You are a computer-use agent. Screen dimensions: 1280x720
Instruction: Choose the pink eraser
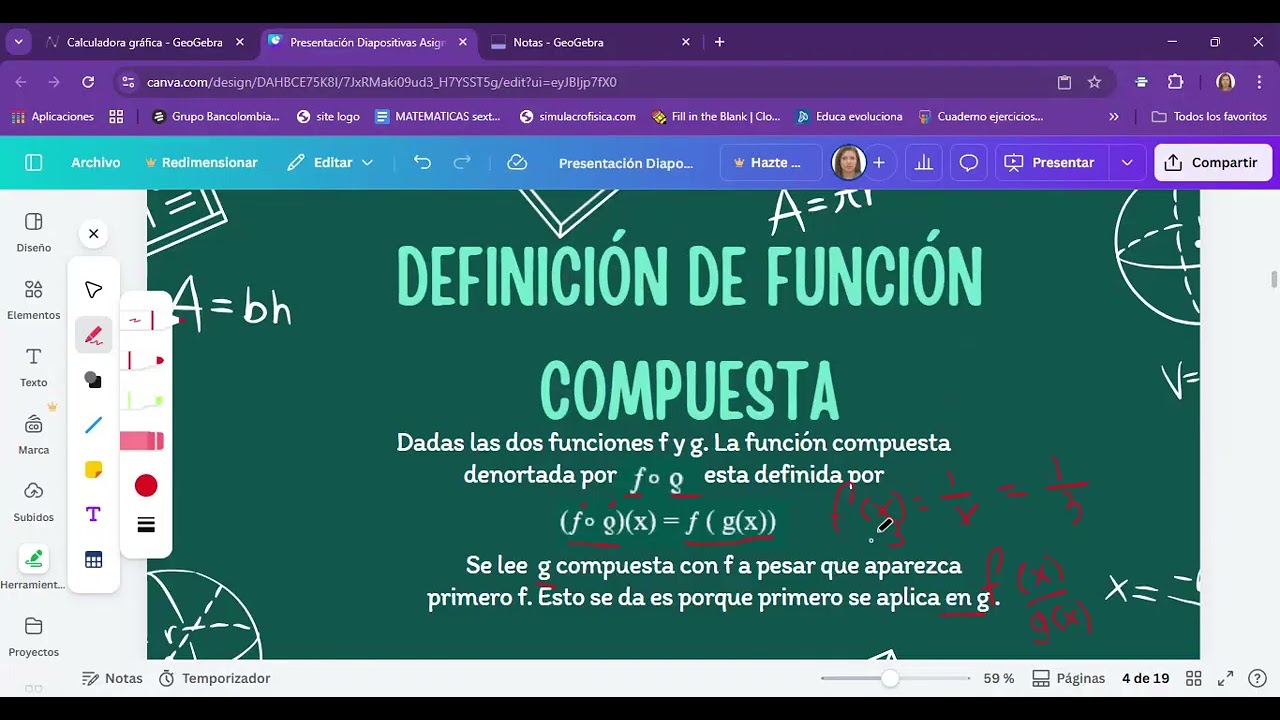pos(142,441)
